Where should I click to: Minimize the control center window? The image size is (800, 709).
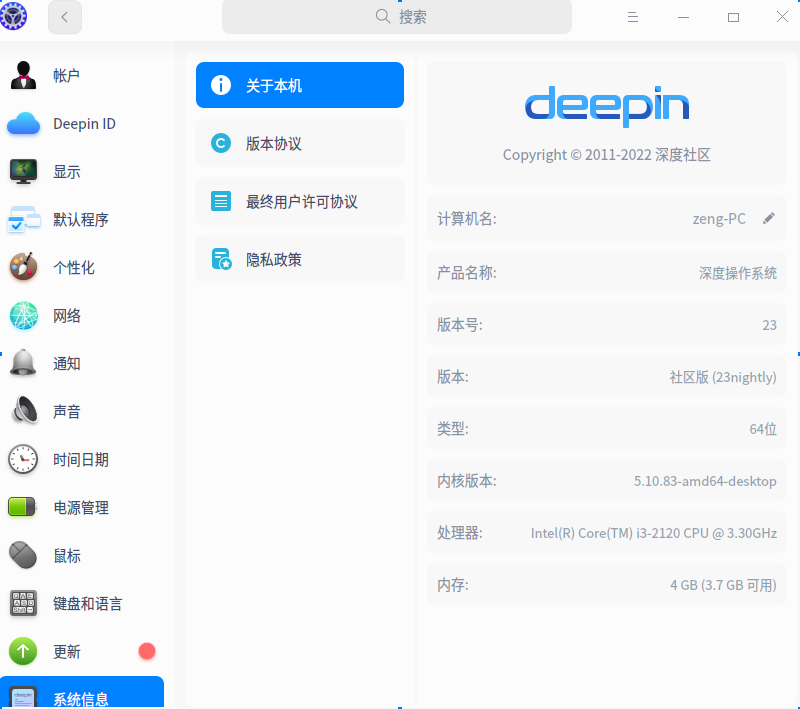coord(683,17)
